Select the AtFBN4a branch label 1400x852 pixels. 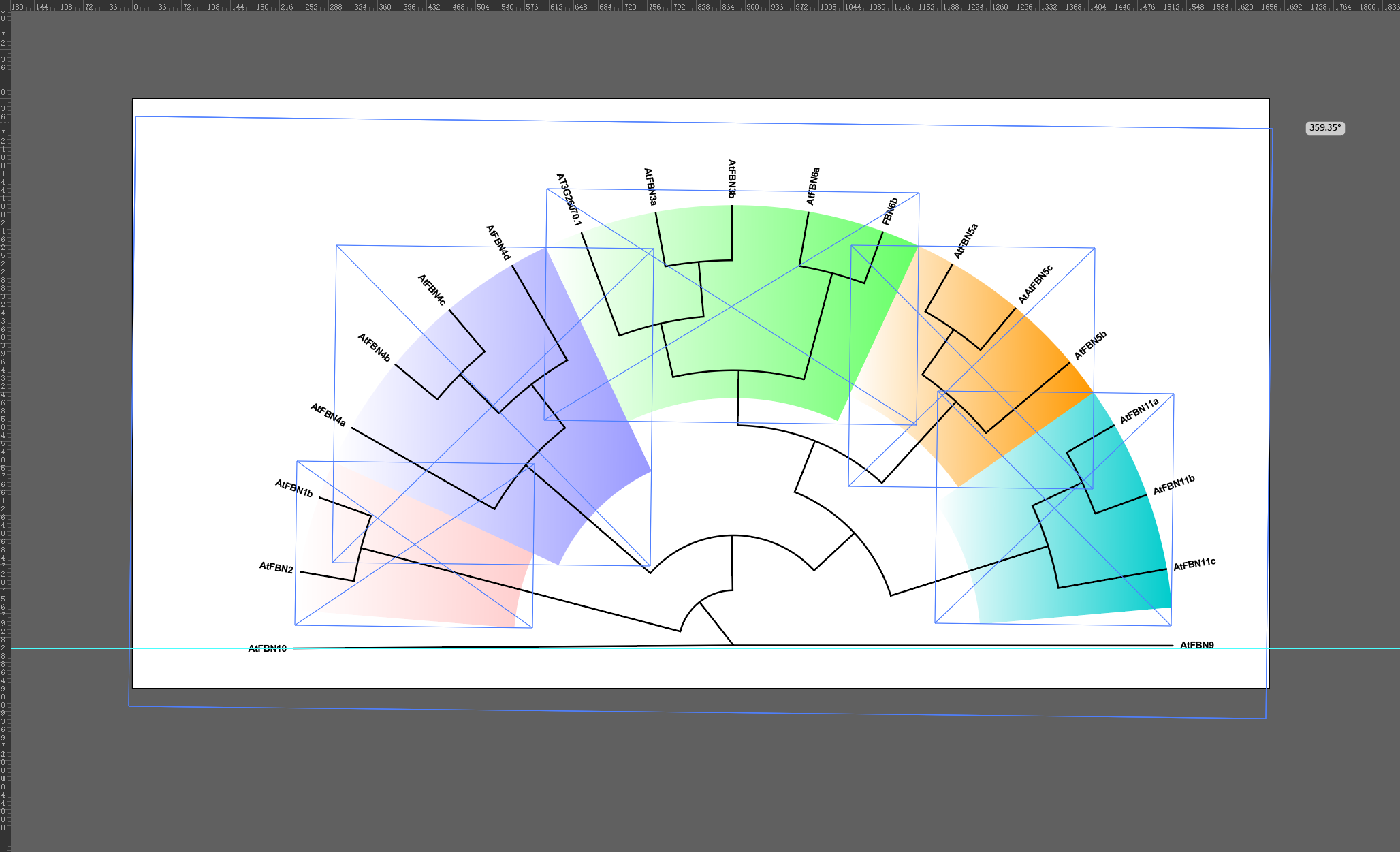click(x=328, y=415)
